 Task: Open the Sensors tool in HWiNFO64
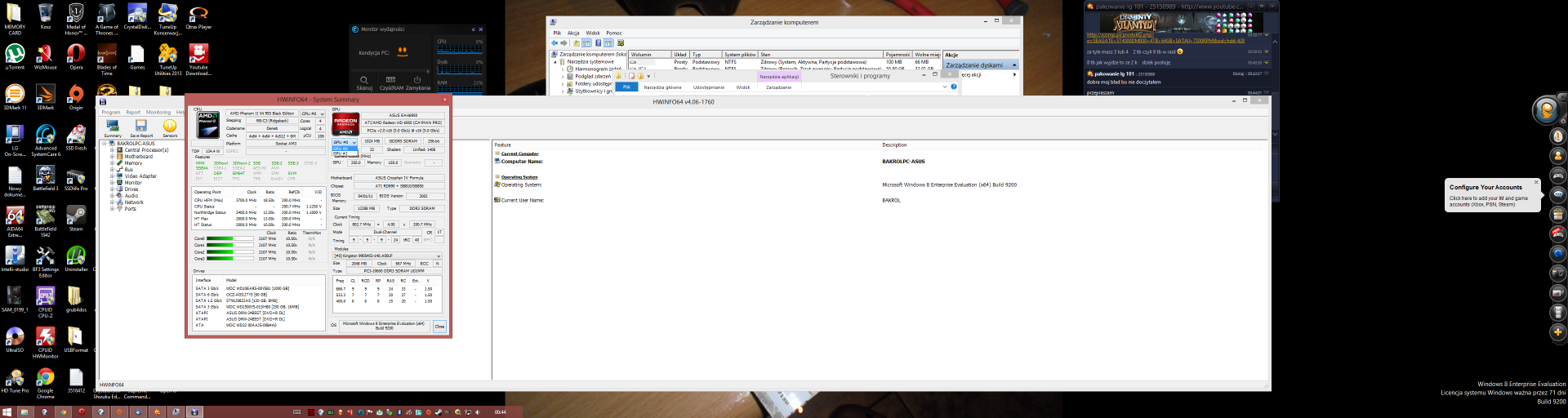(x=170, y=127)
